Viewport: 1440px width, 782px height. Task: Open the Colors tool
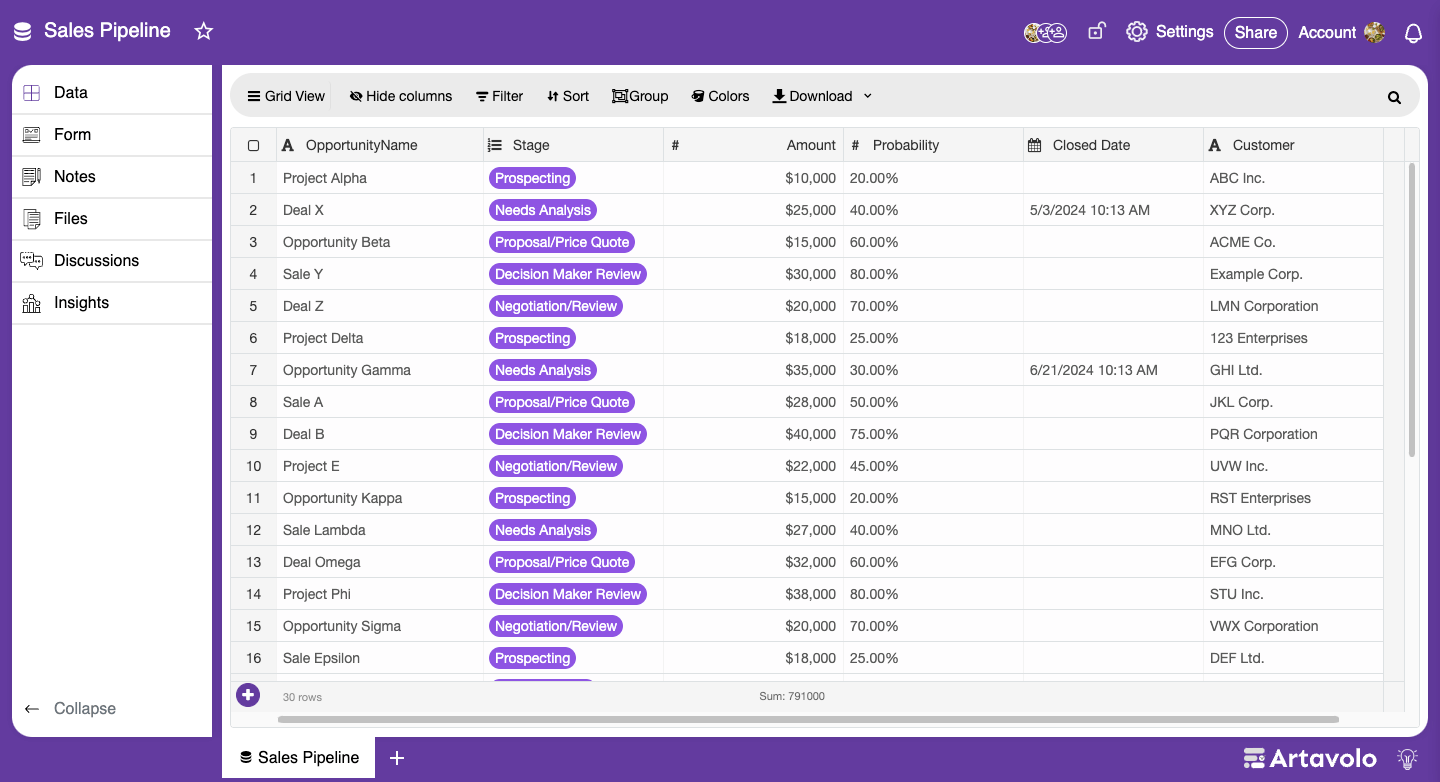point(720,96)
